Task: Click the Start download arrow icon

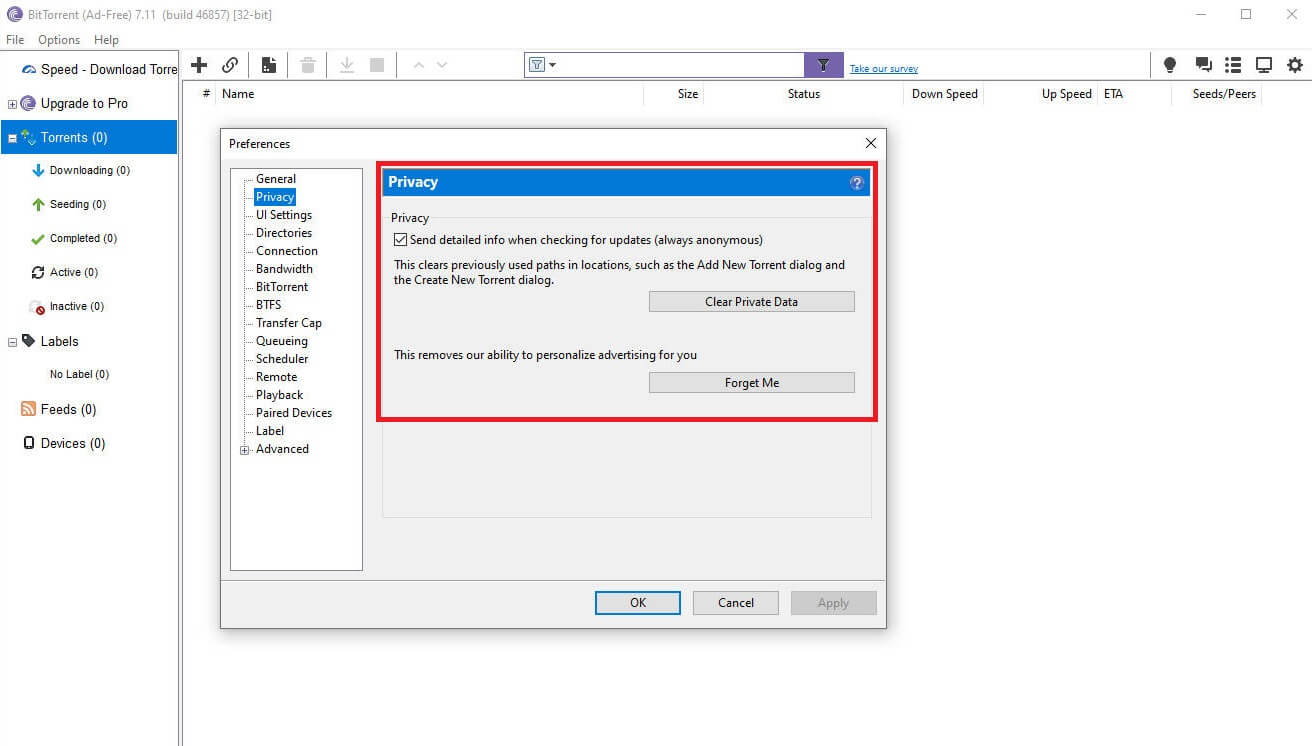Action: [x=347, y=65]
